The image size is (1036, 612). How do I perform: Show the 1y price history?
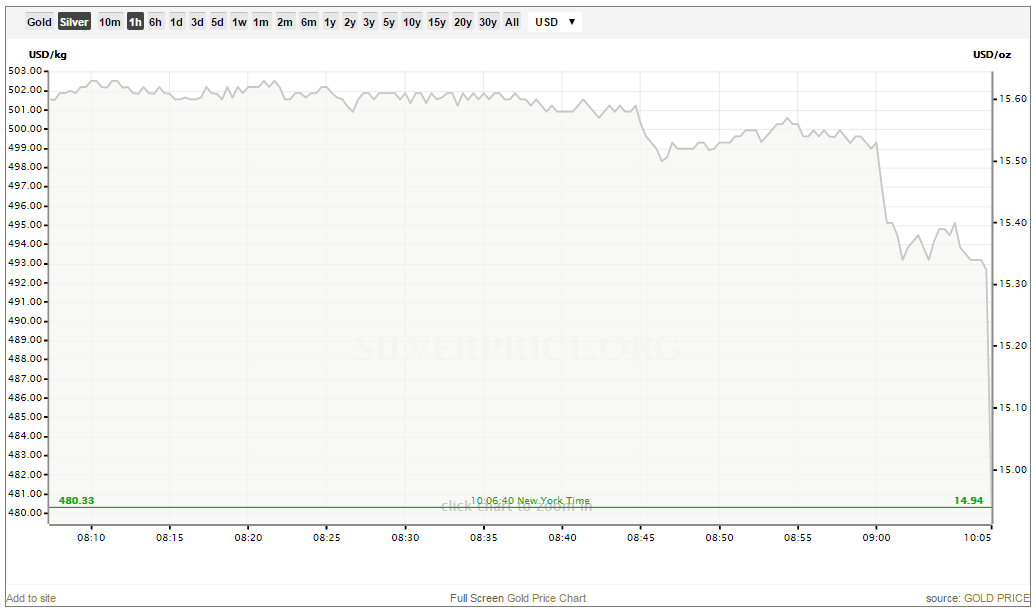coord(330,22)
